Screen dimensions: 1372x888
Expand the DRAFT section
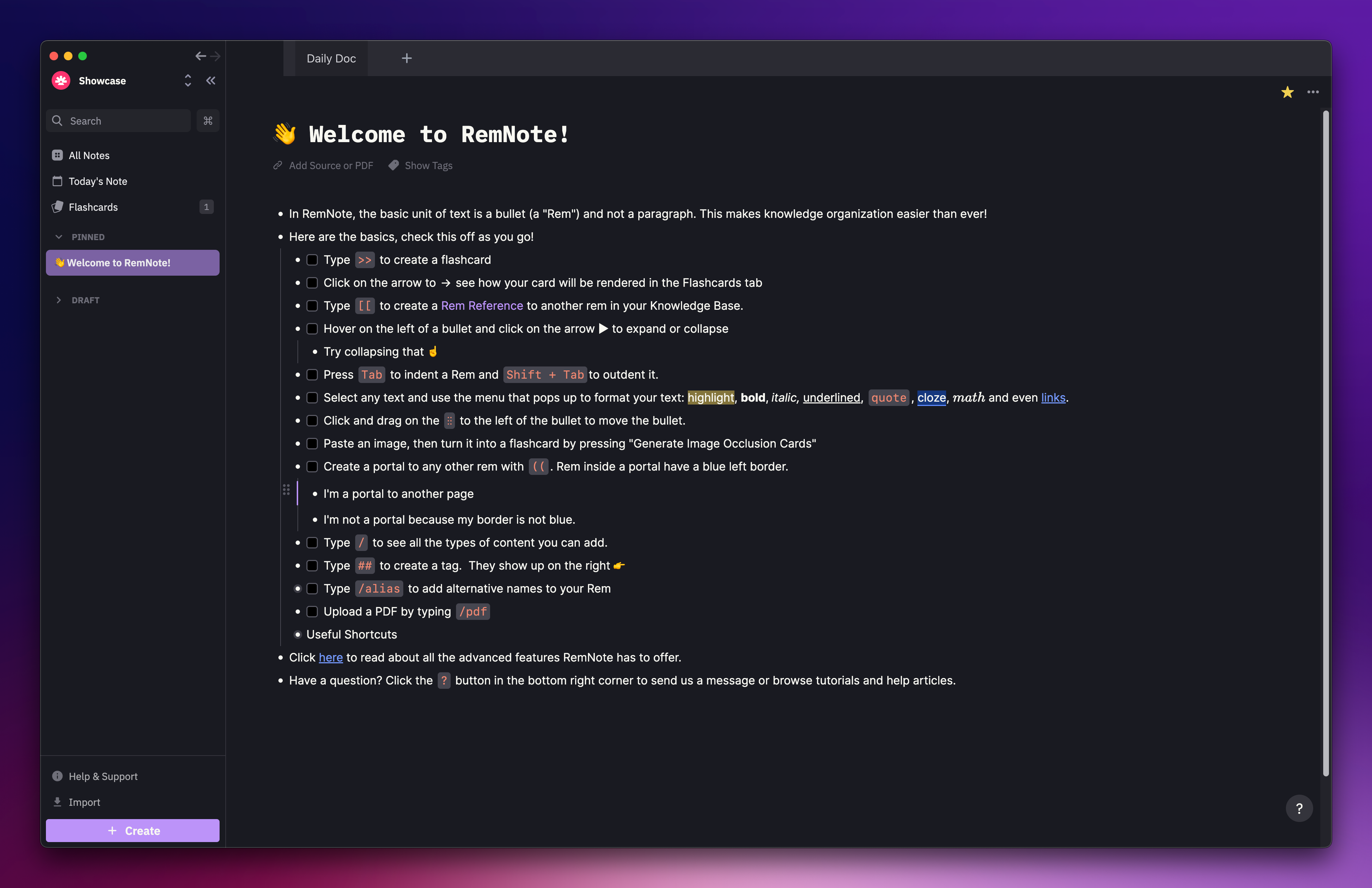(59, 300)
